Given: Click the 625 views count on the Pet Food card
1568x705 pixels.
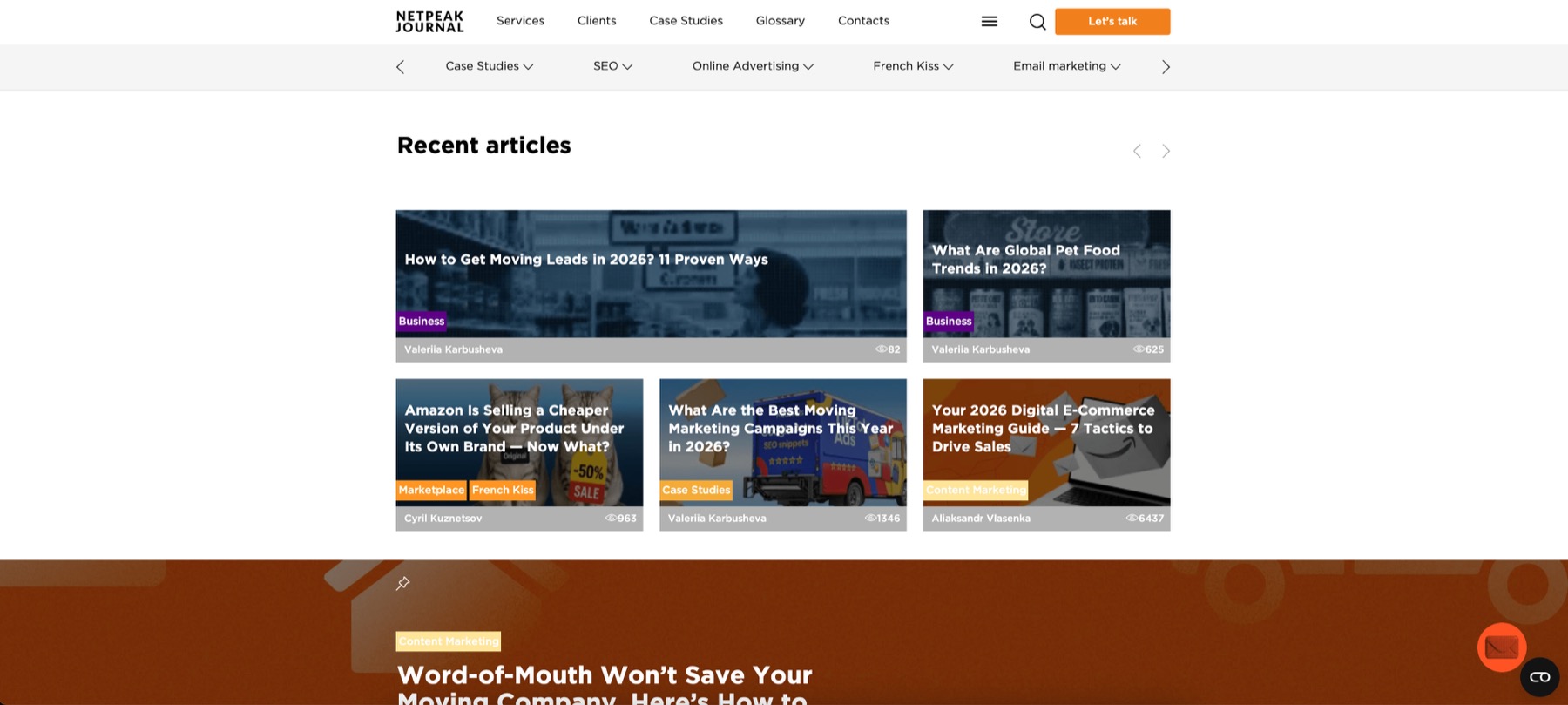Looking at the screenshot, I should 1148,349.
